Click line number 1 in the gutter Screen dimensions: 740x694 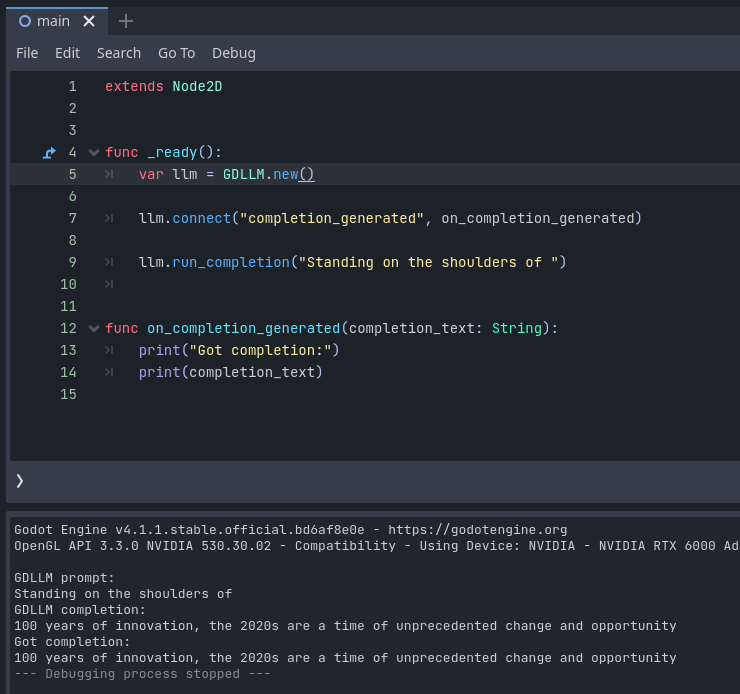[x=72, y=86]
